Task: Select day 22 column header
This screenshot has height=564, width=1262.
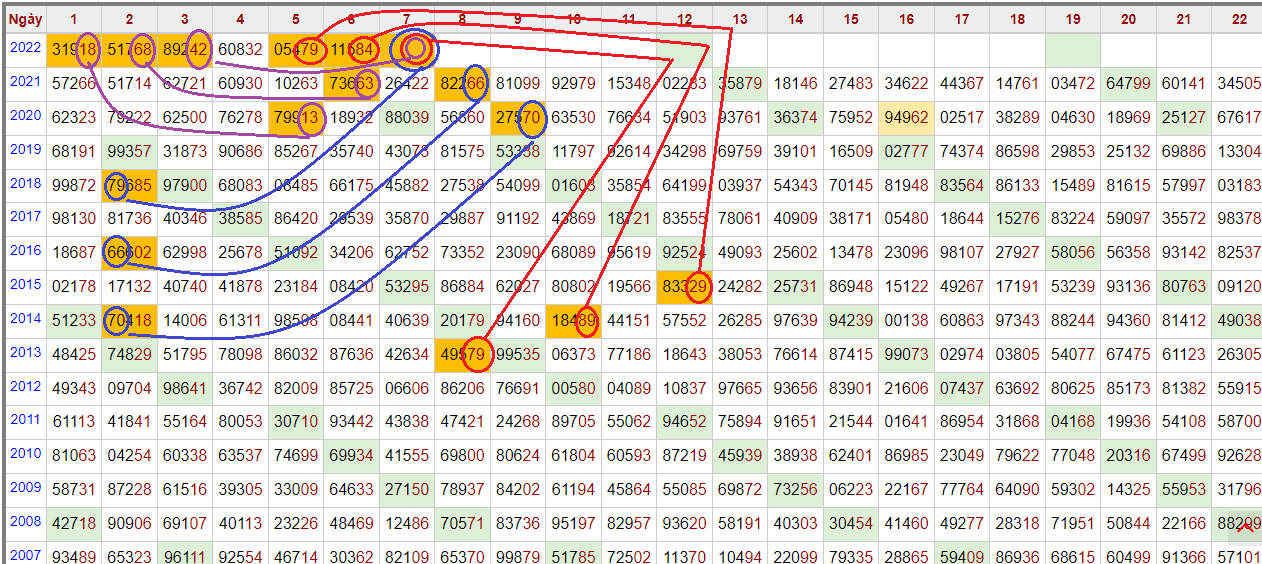Action: click(x=1240, y=18)
